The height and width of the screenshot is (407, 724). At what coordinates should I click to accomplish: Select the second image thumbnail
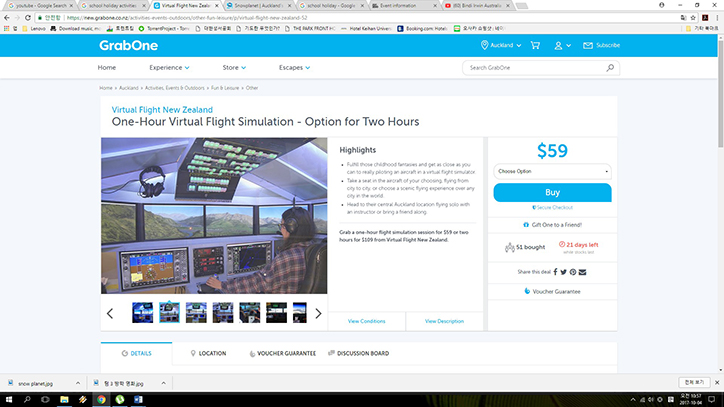tap(169, 313)
